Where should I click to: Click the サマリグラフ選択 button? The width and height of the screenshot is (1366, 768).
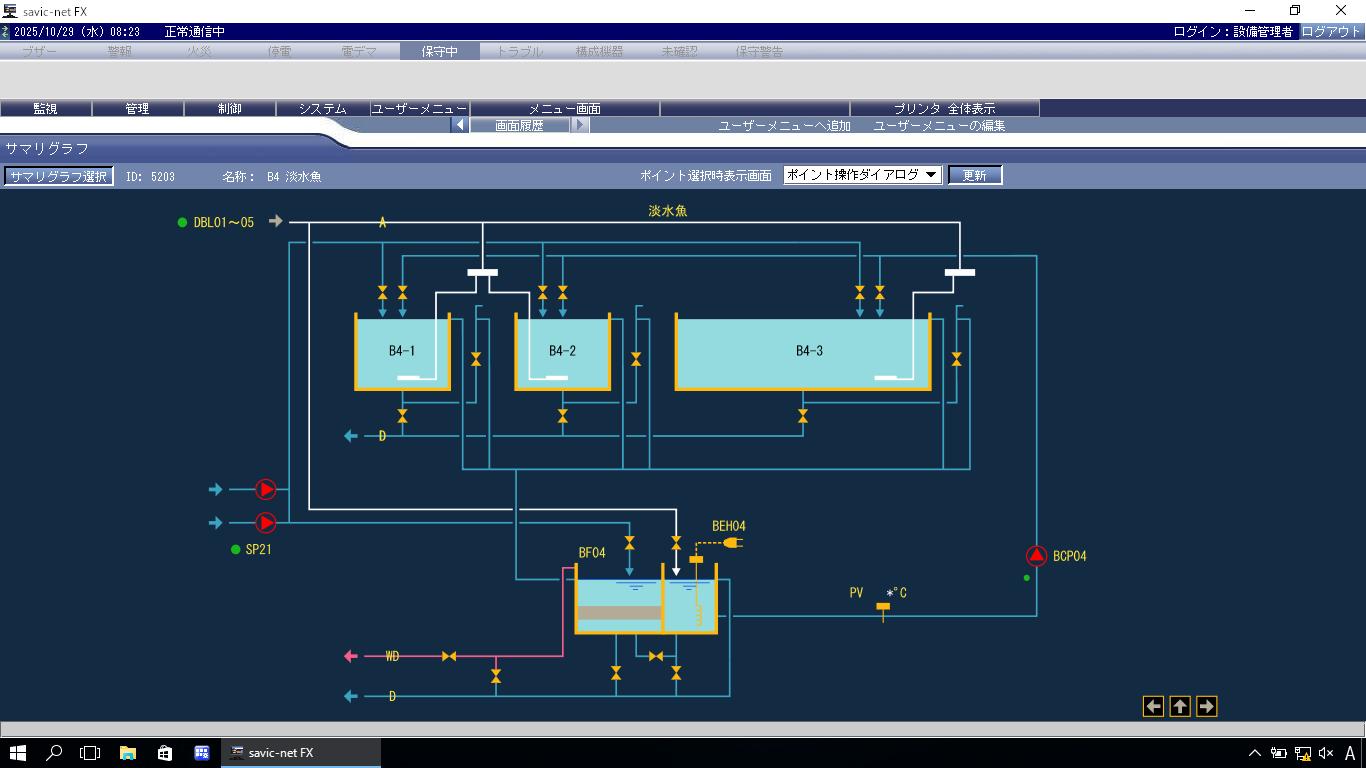58,176
